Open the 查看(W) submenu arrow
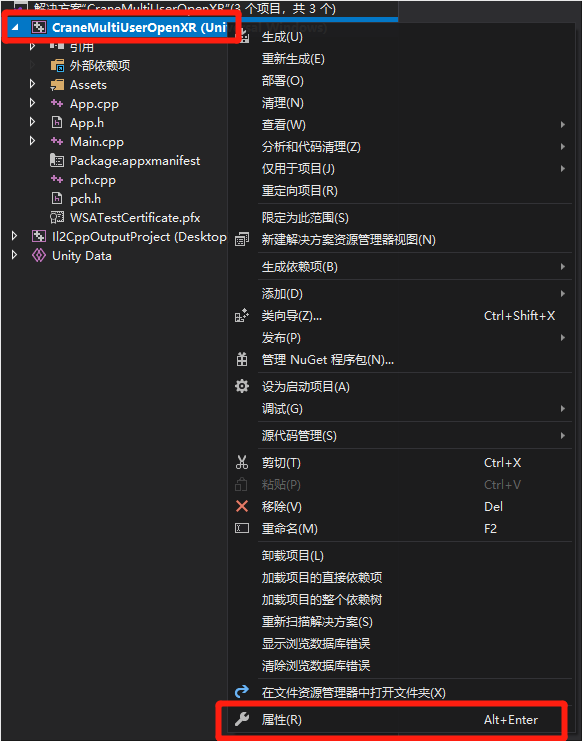The image size is (582, 741). point(563,125)
